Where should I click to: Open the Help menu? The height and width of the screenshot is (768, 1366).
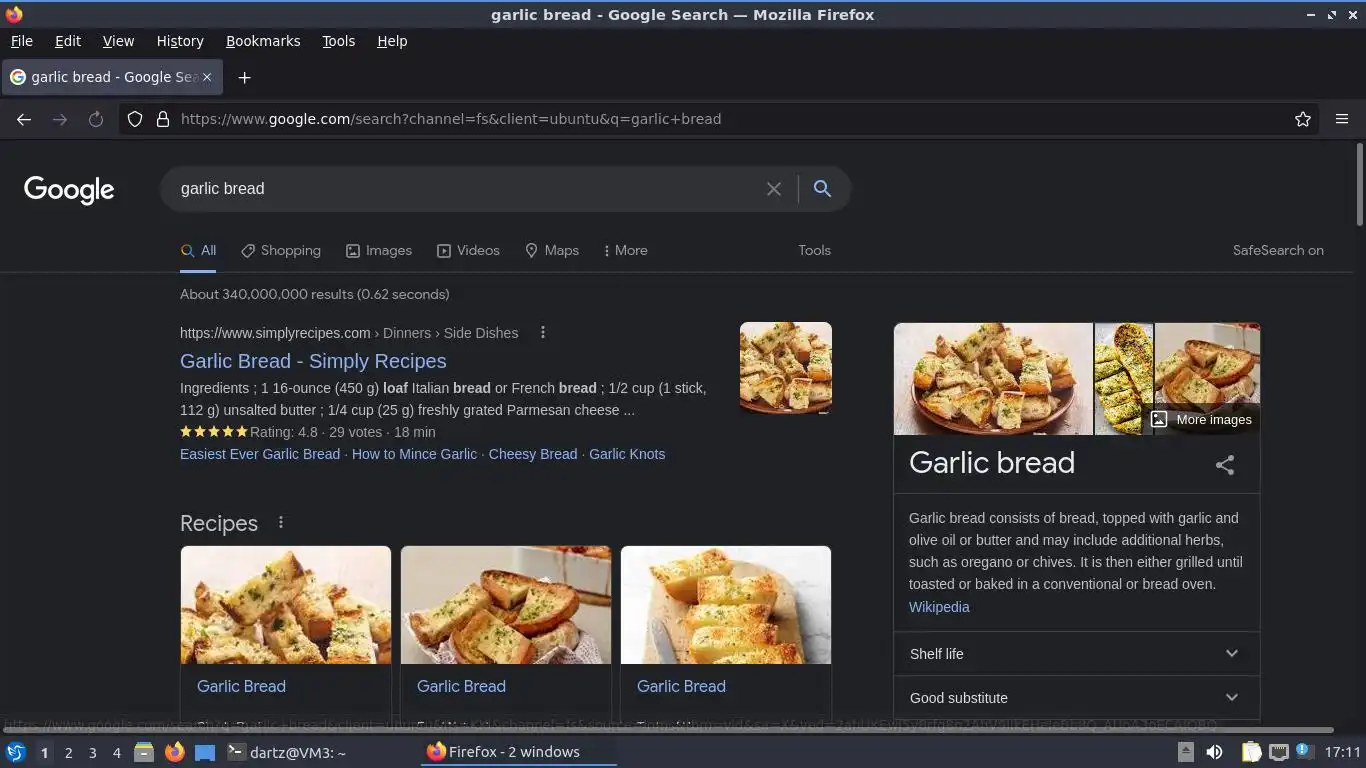(x=392, y=41)
